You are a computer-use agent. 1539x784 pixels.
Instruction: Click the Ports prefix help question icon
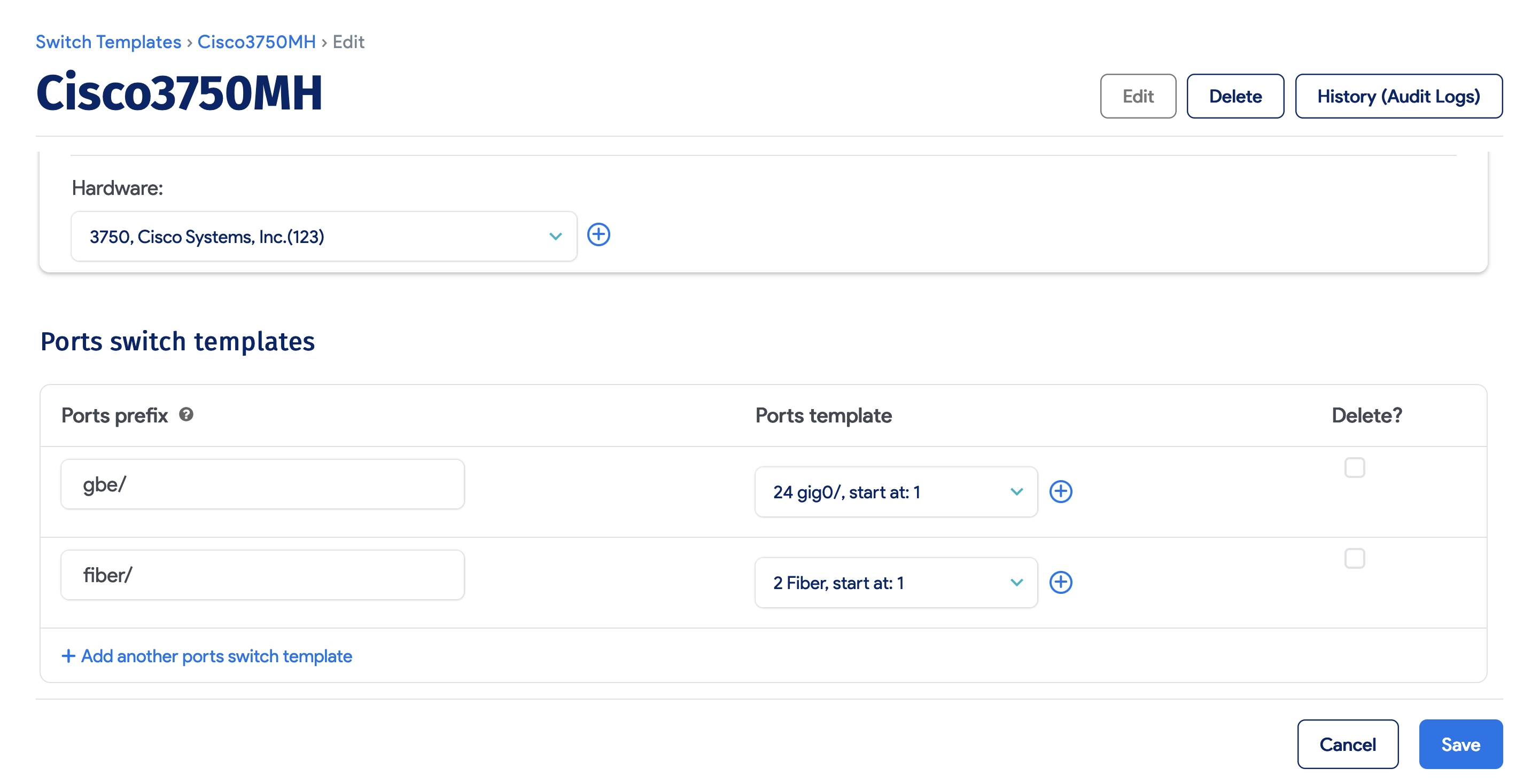click(x=186, y=414)
